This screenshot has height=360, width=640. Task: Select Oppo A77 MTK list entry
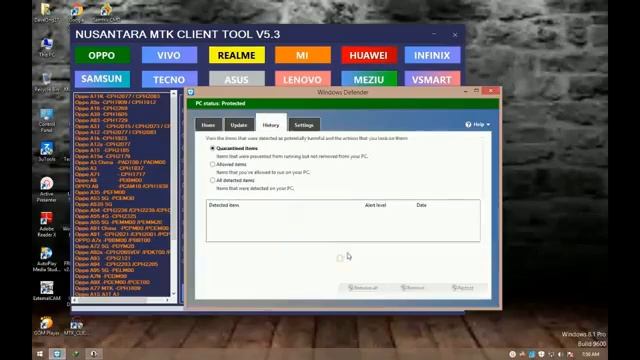(x=108, y=288)
